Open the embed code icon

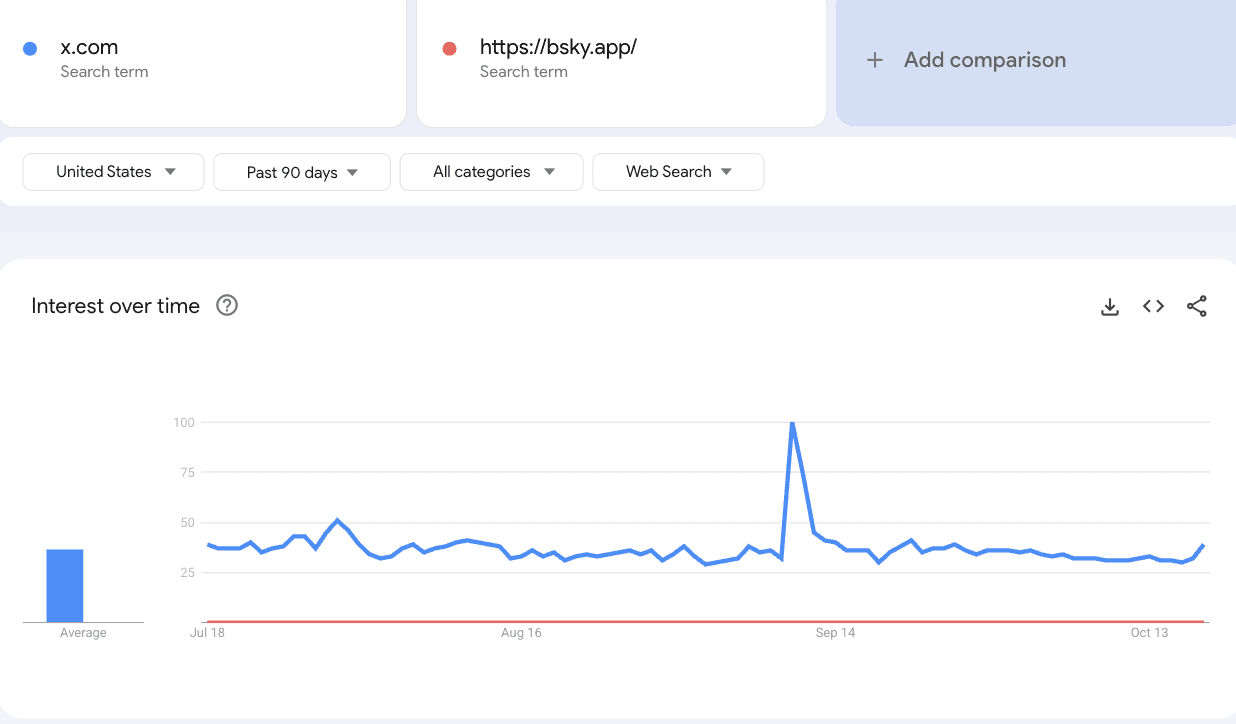1153,307
